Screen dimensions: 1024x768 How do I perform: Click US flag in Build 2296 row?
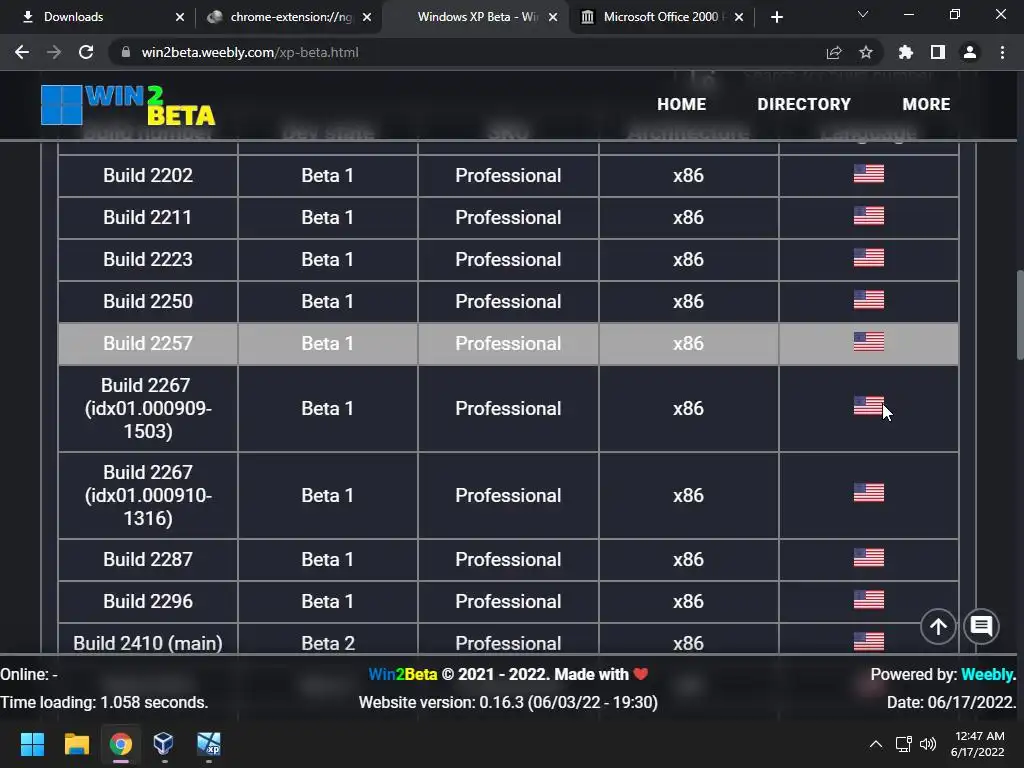point(869,599)
